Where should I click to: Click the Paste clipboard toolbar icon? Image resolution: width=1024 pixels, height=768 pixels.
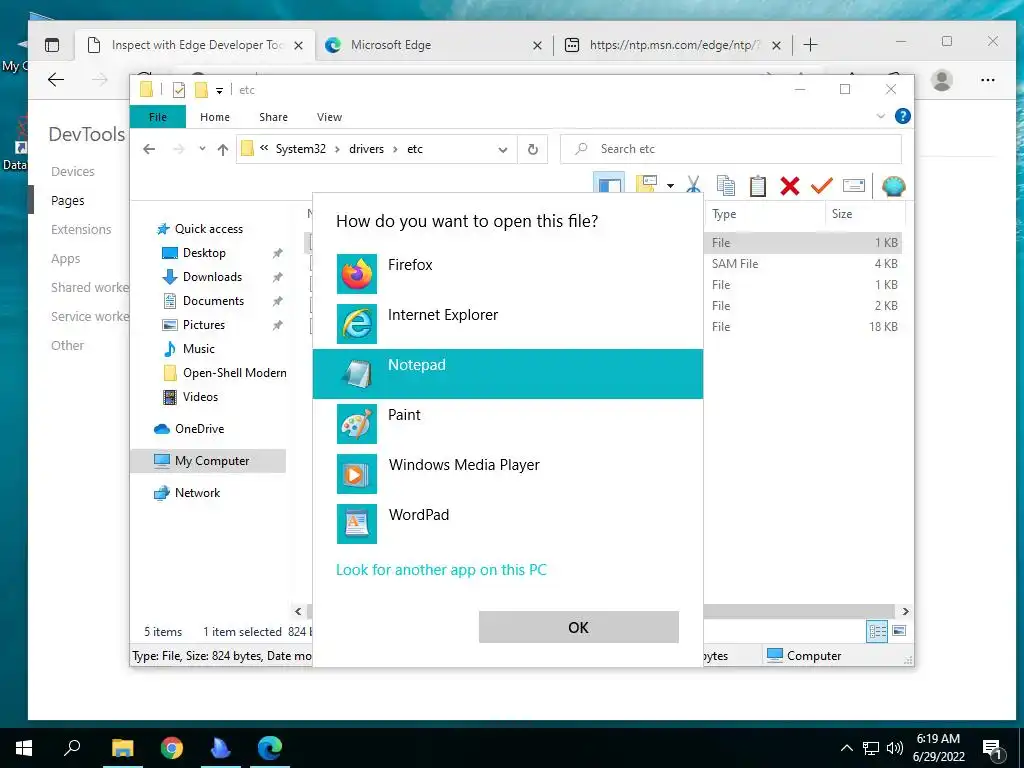click(x=758, y=185)
